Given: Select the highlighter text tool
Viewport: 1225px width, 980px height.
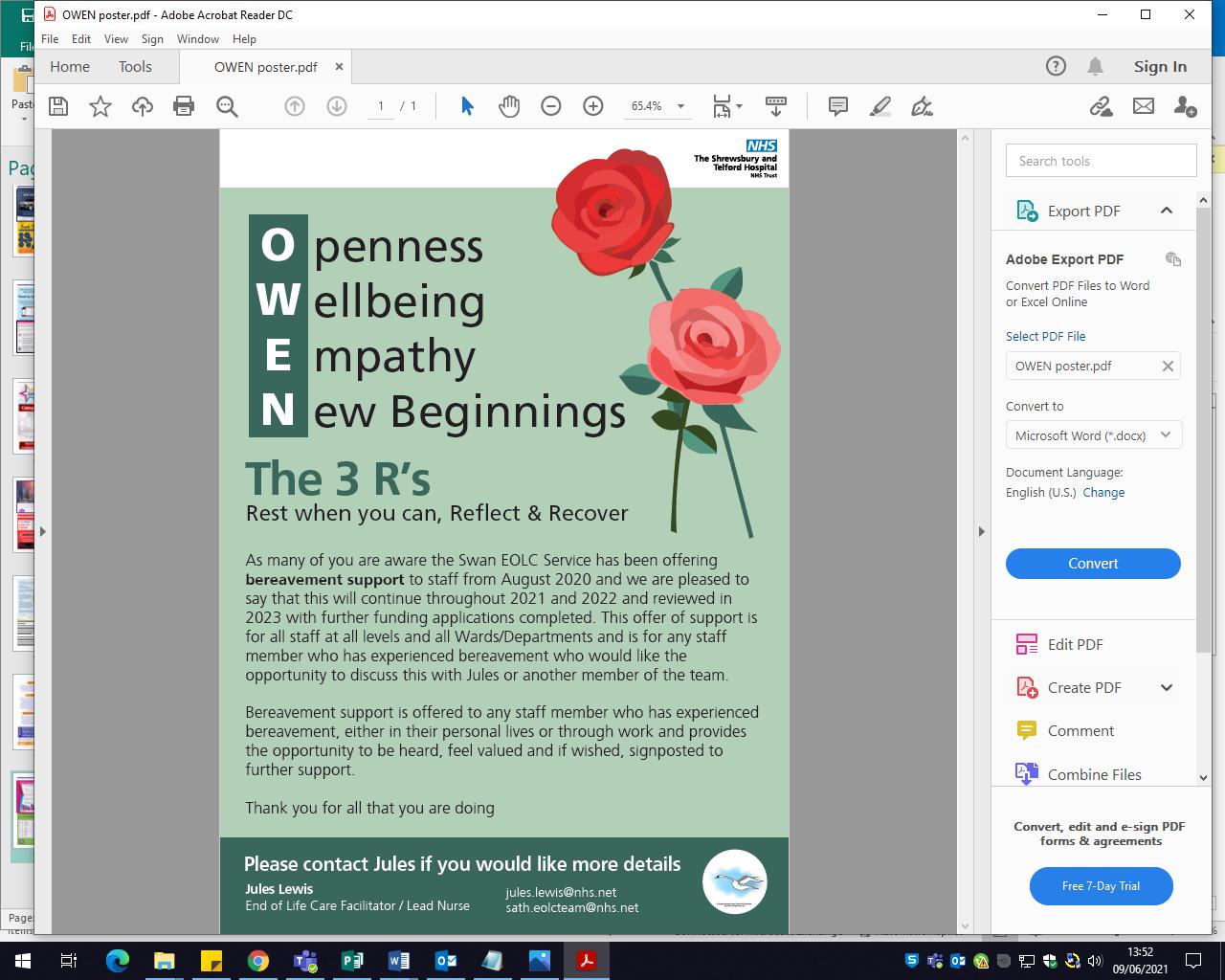Looking at the screenshot, I should click(880, 106).
